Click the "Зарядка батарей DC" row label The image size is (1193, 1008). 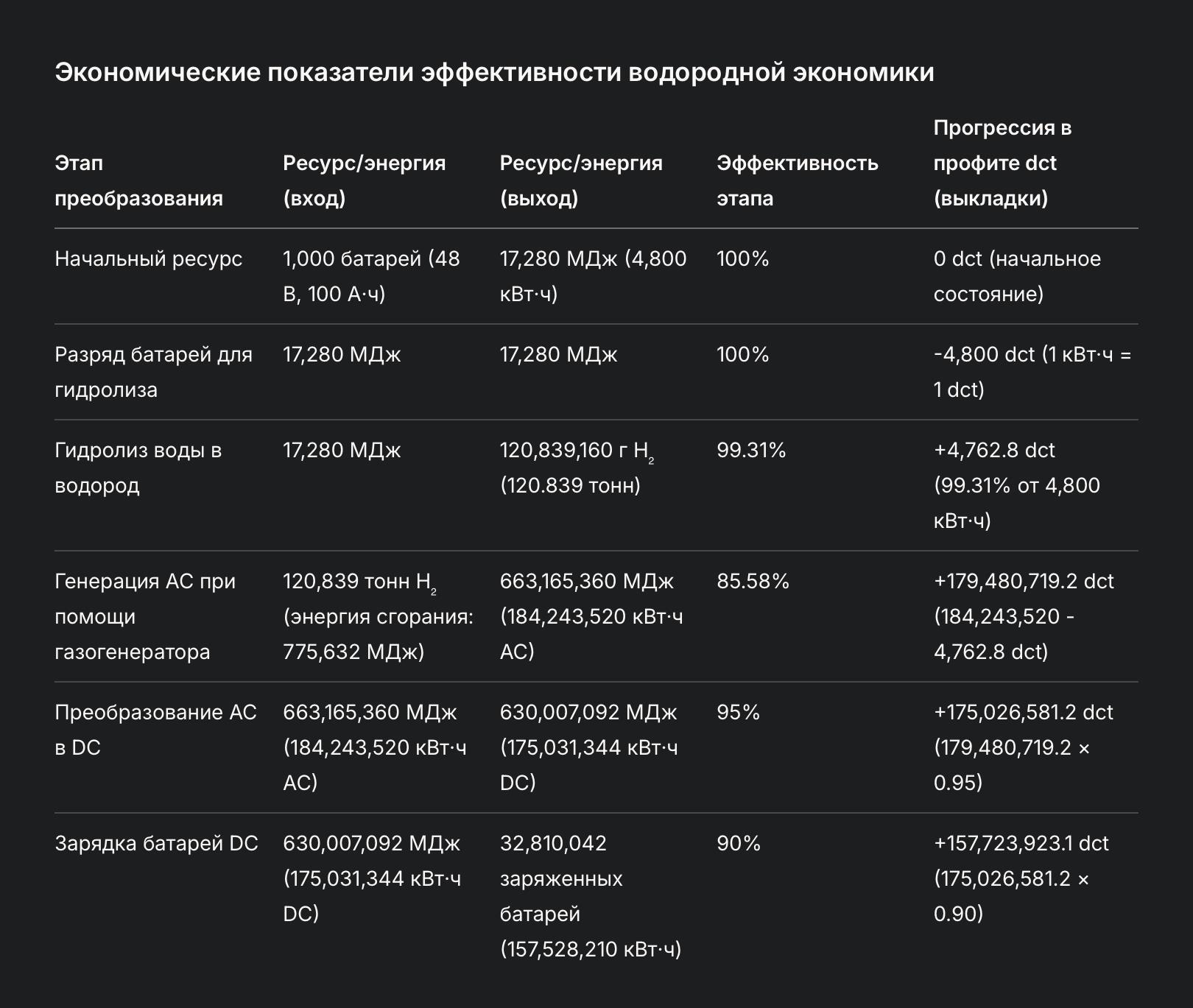click(156, 844)
